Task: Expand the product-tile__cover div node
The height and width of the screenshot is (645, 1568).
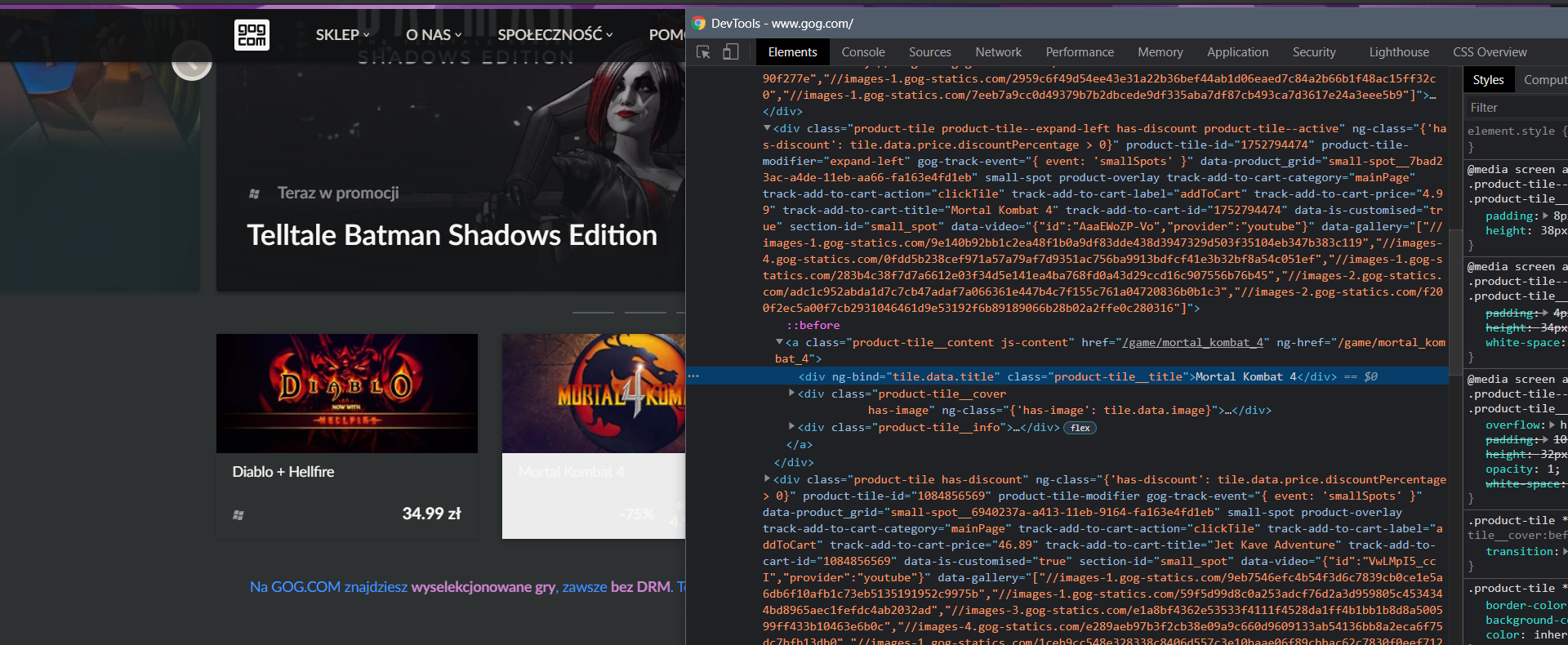Action: click(791, 394)
